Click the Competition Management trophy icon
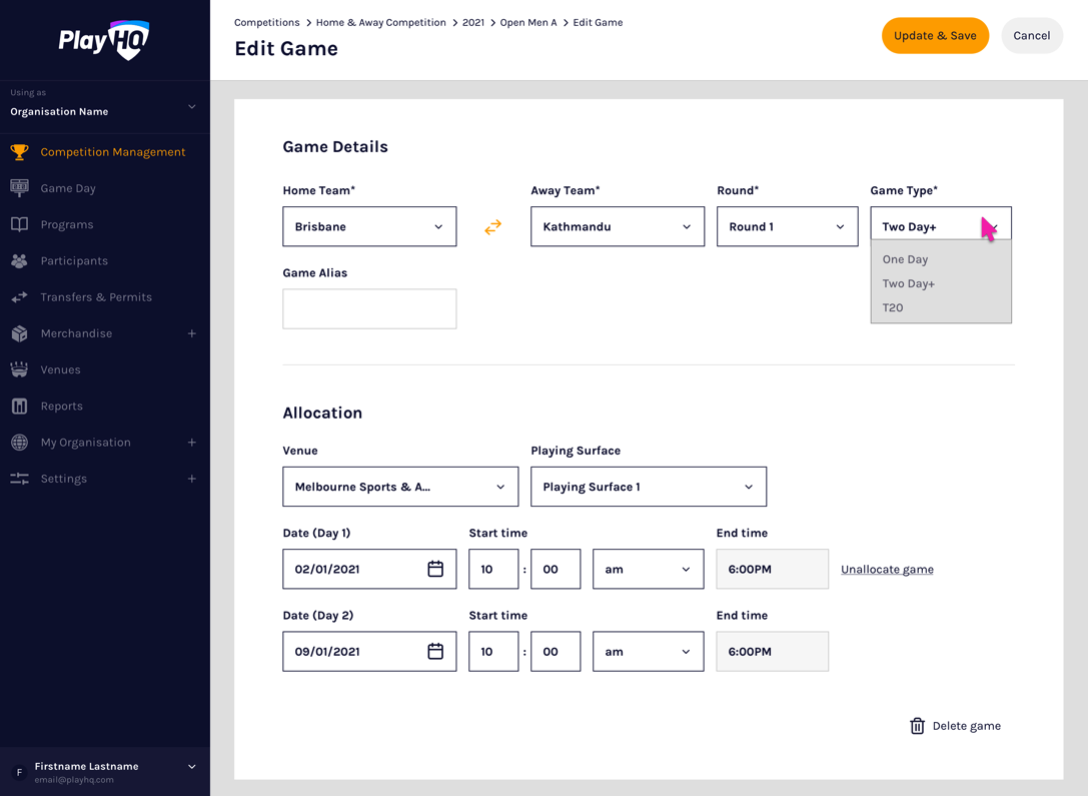Image resolution: width=1088 pixels, height=796 pixels. click(19, 152)
